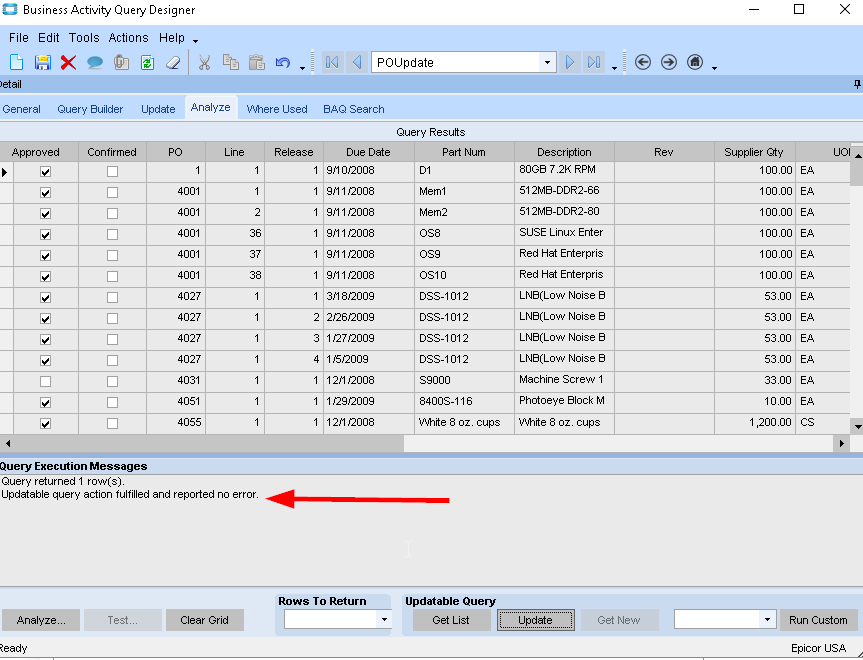Sort by the Due Date column header
863x660 pixels.
coord(368,152)
